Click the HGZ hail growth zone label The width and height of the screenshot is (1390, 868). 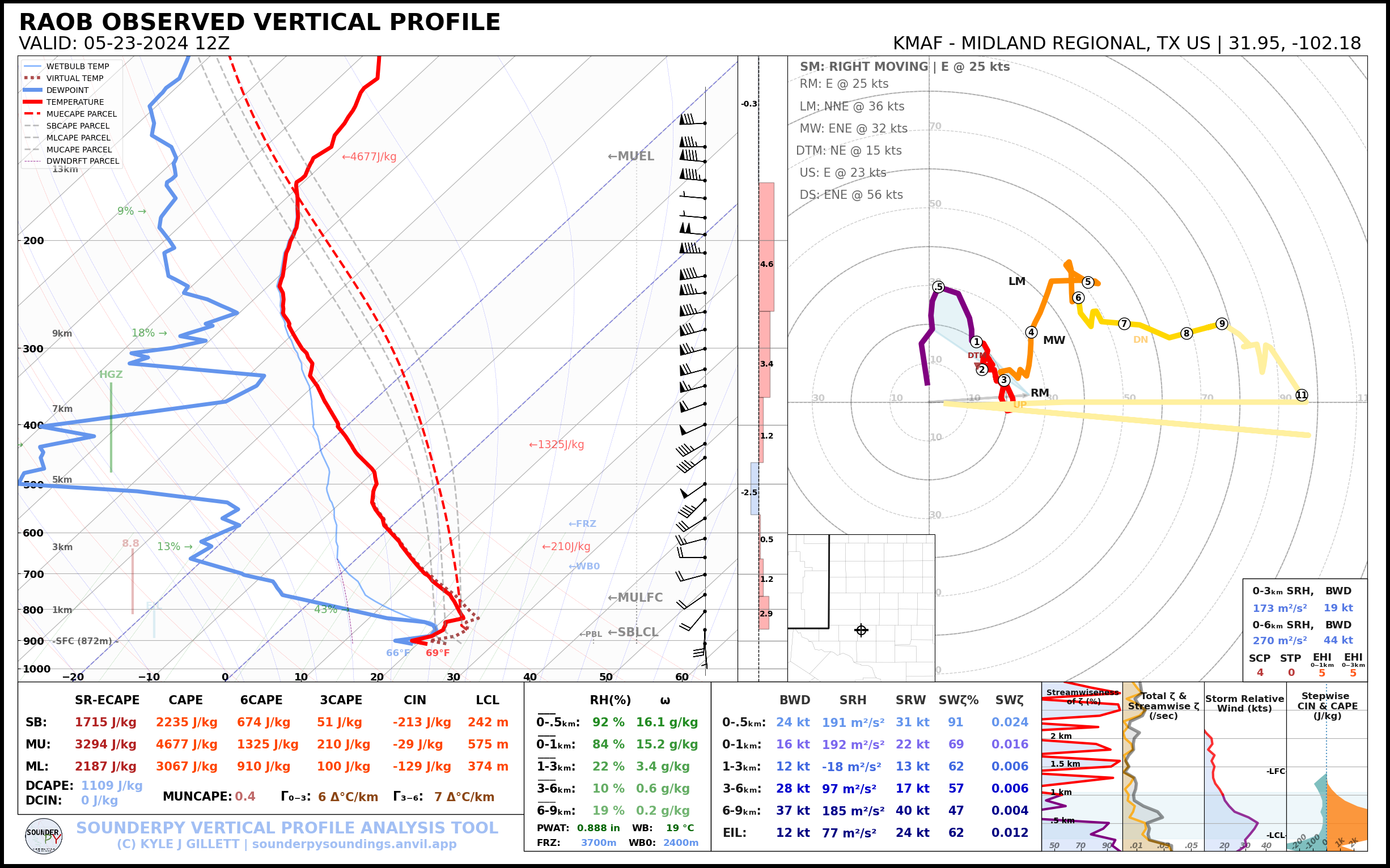[111, 375]
